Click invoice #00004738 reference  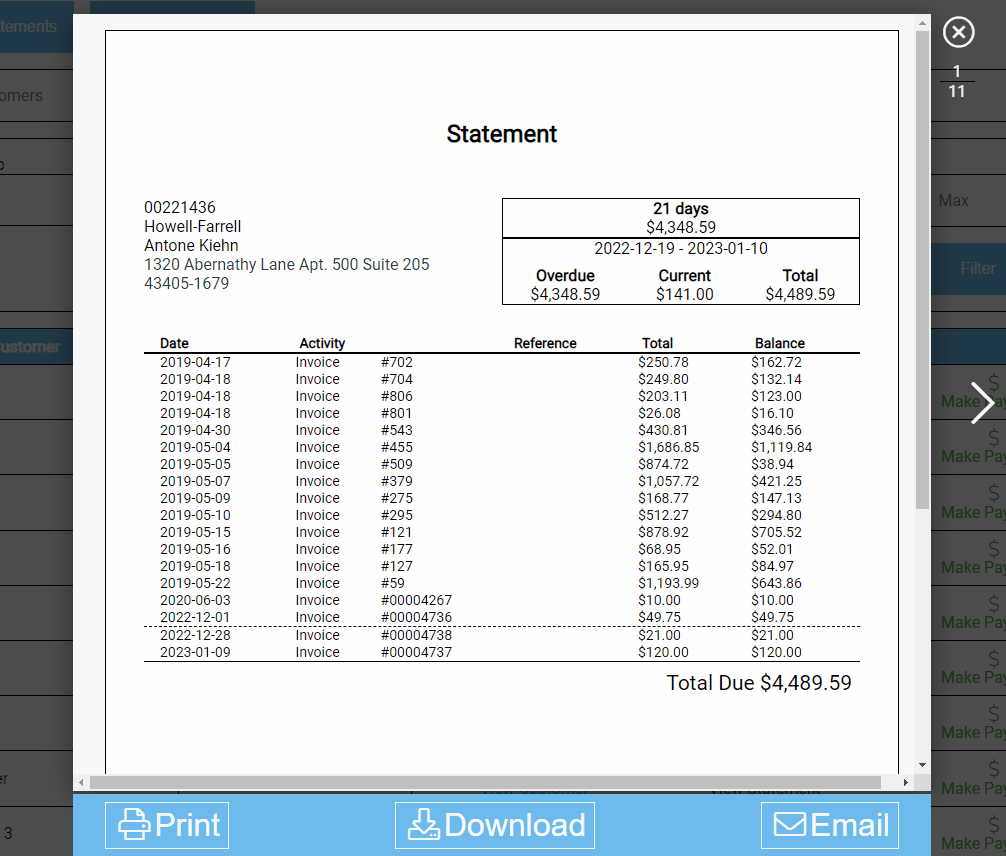416,635
